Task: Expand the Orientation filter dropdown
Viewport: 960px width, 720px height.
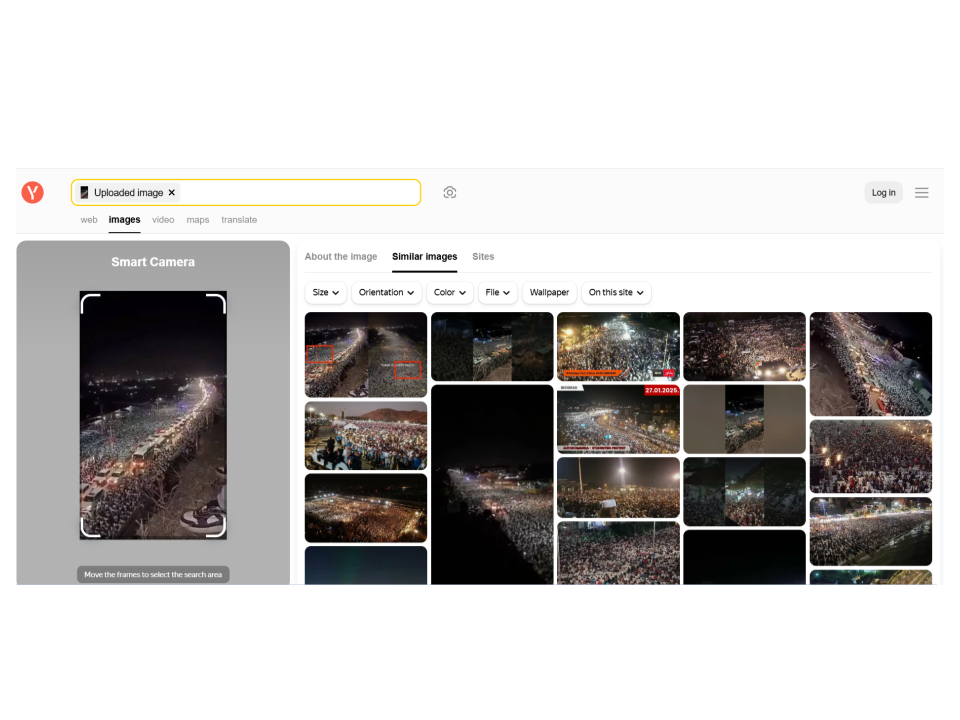Action: tap(386, 293)
